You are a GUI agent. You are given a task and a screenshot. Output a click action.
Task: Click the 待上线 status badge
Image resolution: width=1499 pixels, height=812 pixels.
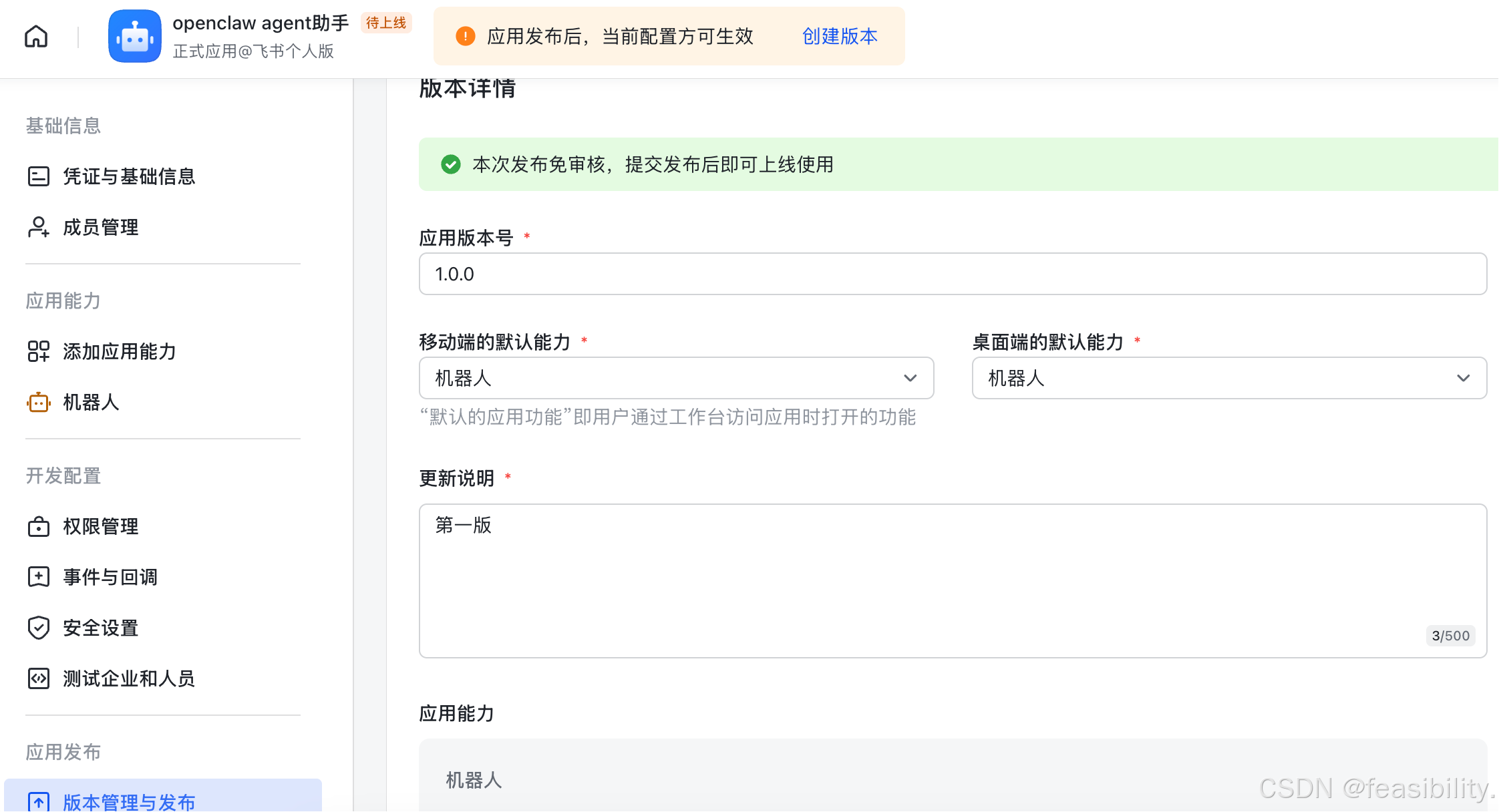[385, 22]
